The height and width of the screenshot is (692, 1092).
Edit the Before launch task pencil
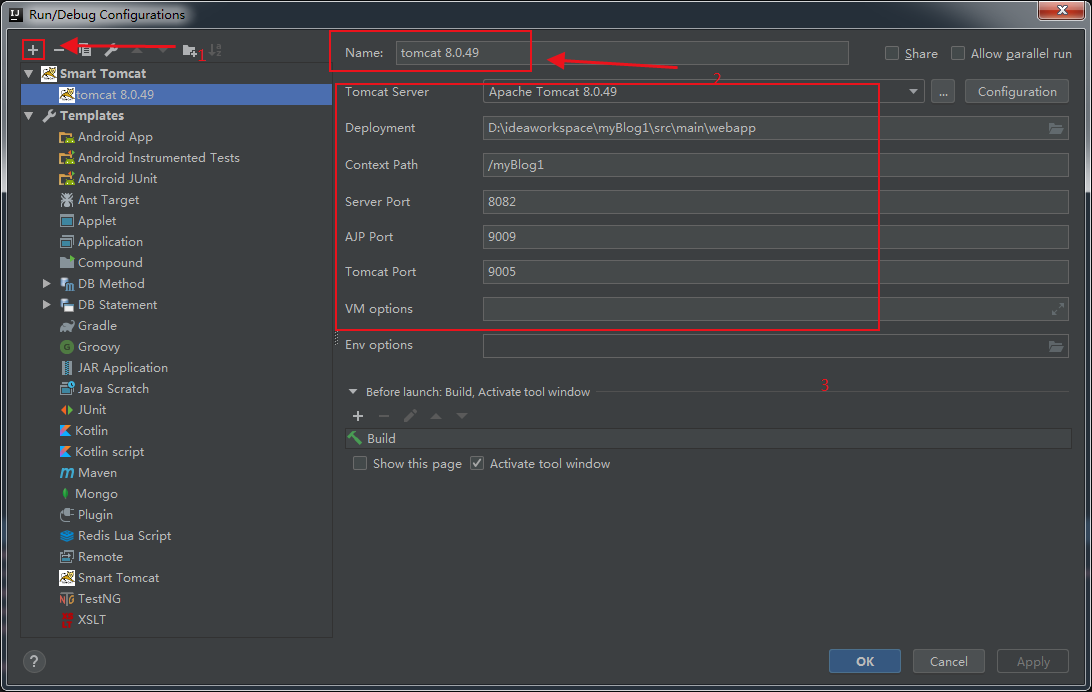click(410, 416)
